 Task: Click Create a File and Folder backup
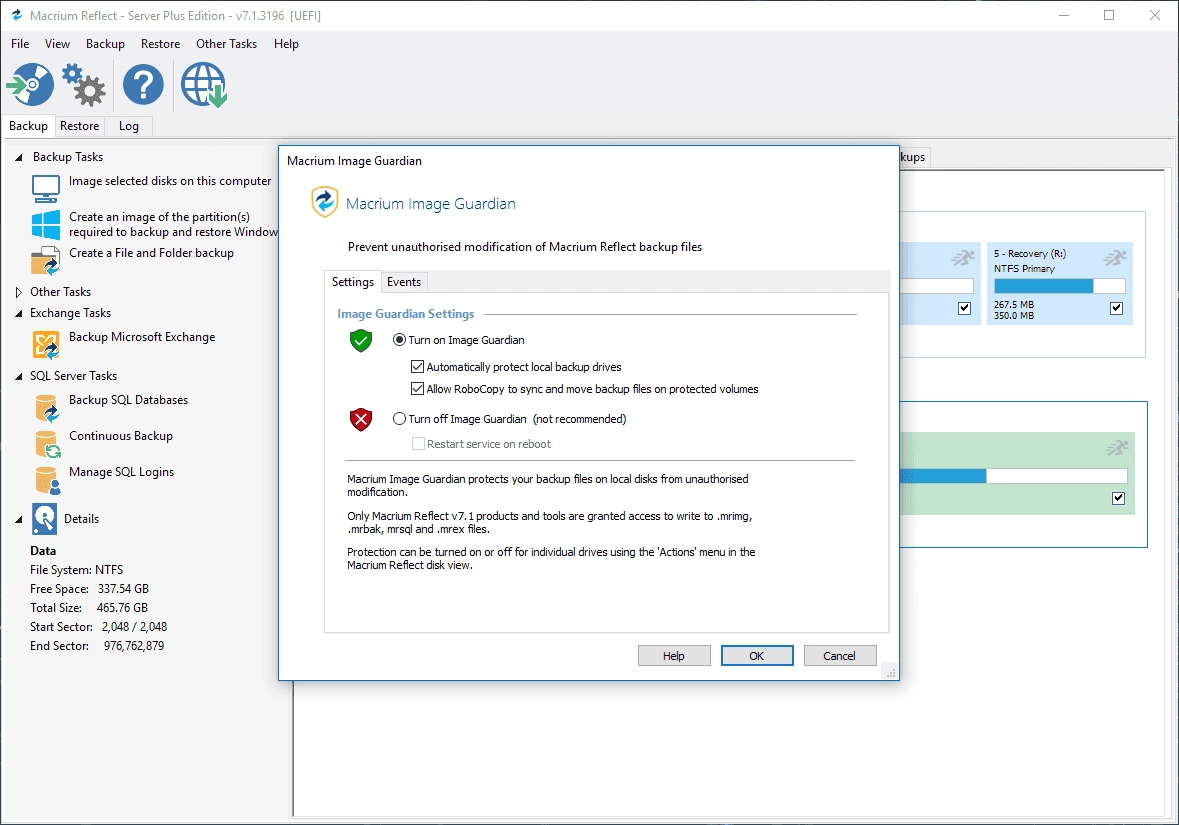coord(151,253)
